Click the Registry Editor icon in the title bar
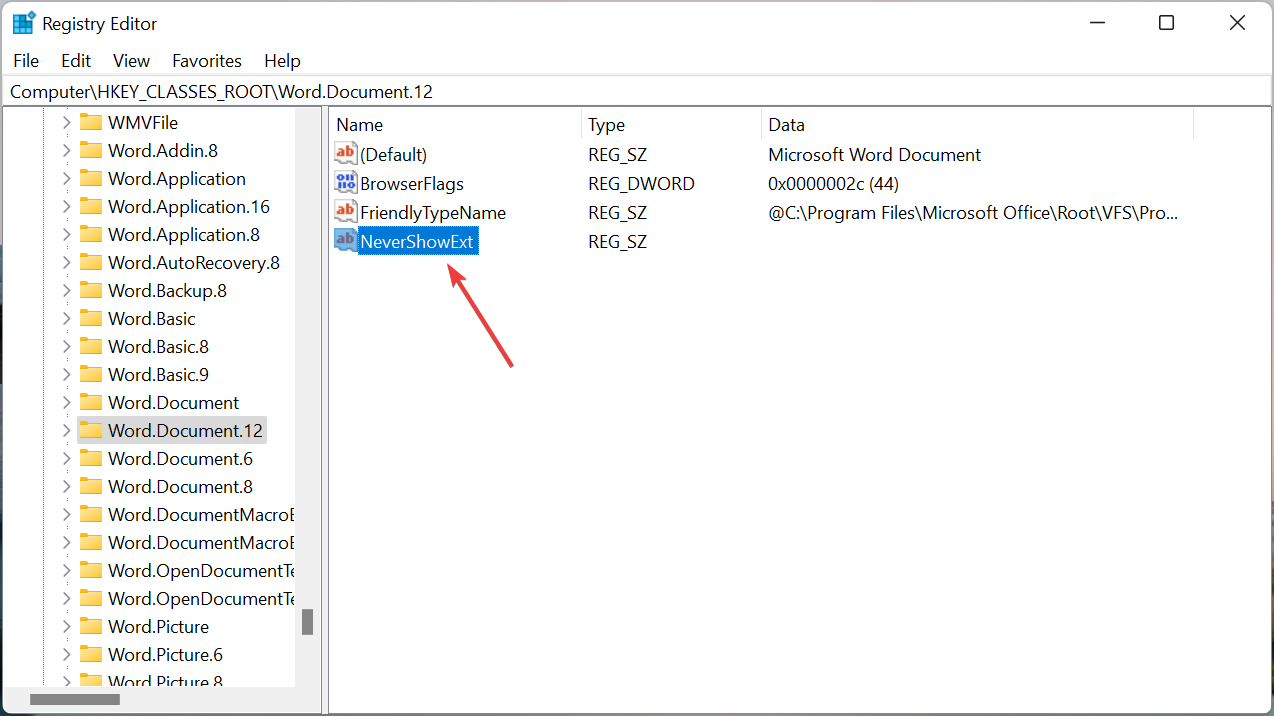Viewport: 1274px width, 716px height. click(x=22, y=22)
